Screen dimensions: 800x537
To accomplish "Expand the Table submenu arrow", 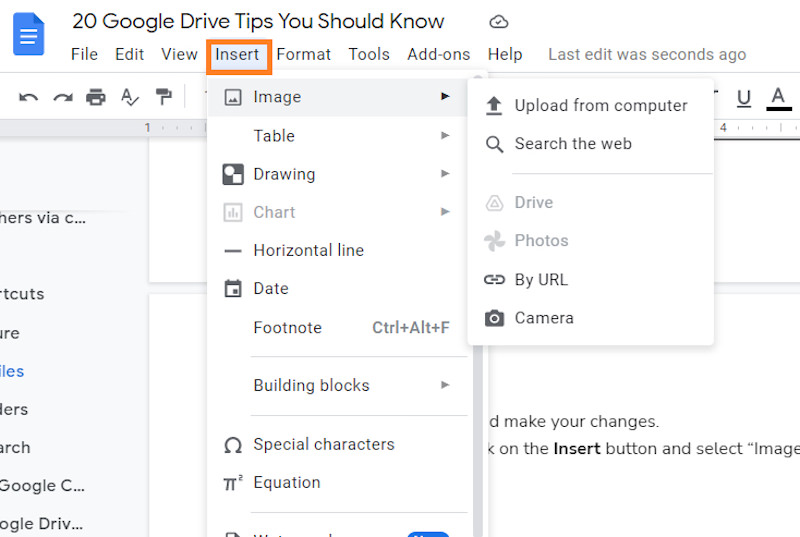I will coord(445,135).
